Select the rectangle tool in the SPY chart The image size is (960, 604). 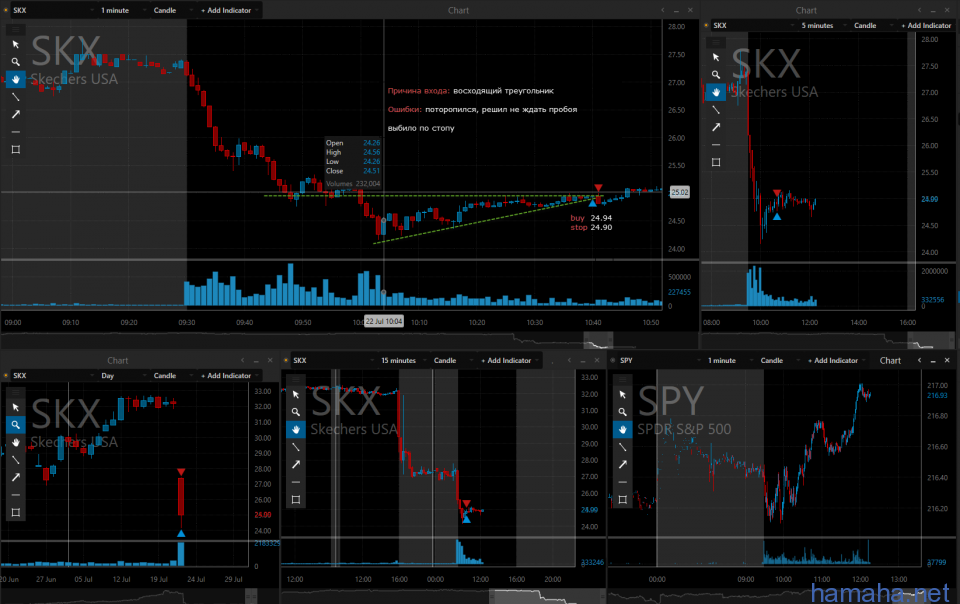click(623, 499)
